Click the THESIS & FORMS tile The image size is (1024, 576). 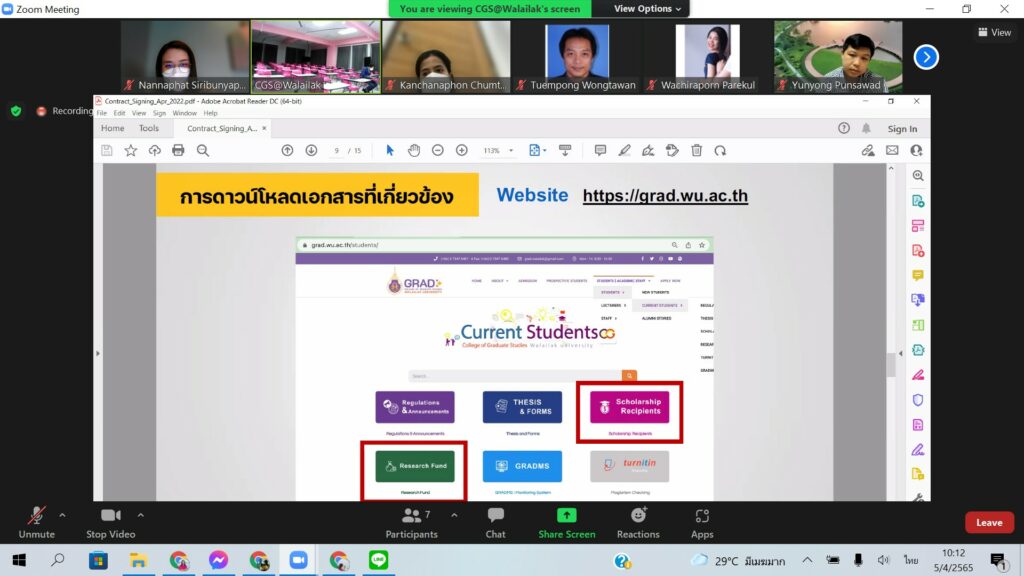point(522,407)
